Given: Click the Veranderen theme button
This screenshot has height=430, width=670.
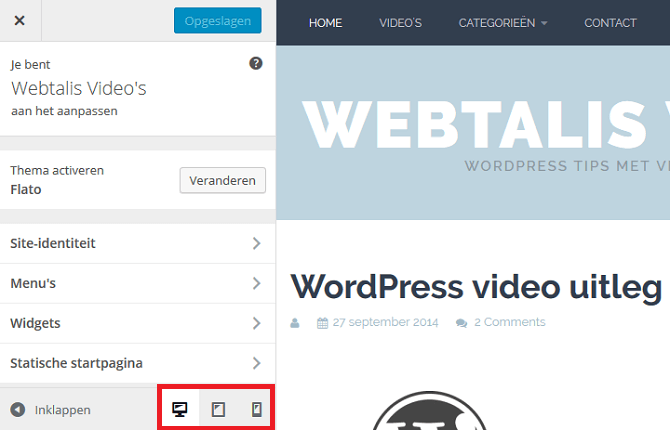Looking at the screenshot, I should [x=223, y=180].
